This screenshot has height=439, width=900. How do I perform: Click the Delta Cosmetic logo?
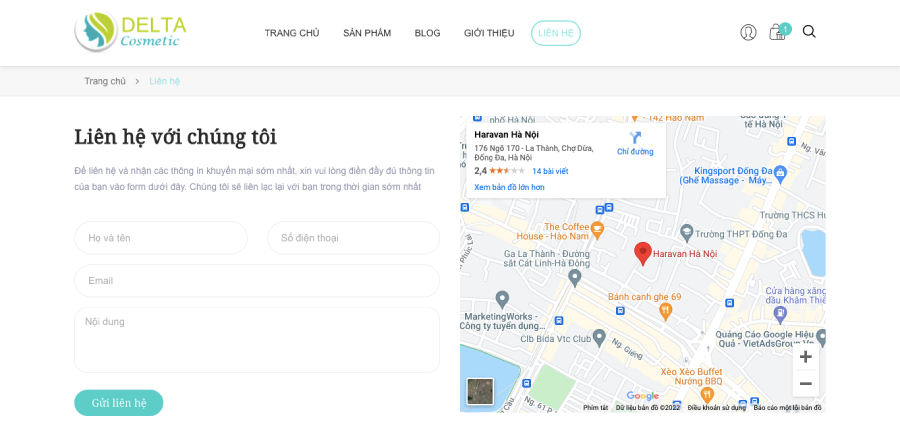click(x=130, y=32)
